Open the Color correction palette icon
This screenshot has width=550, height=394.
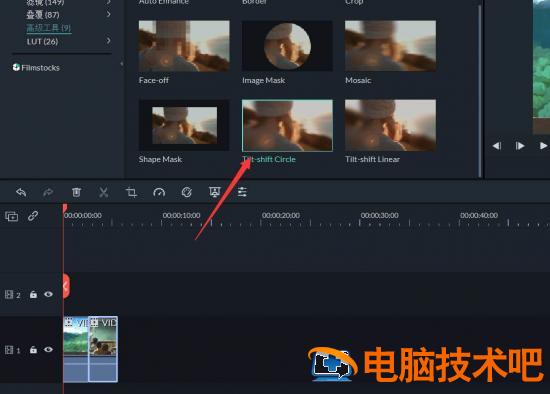tap(187, 192)
